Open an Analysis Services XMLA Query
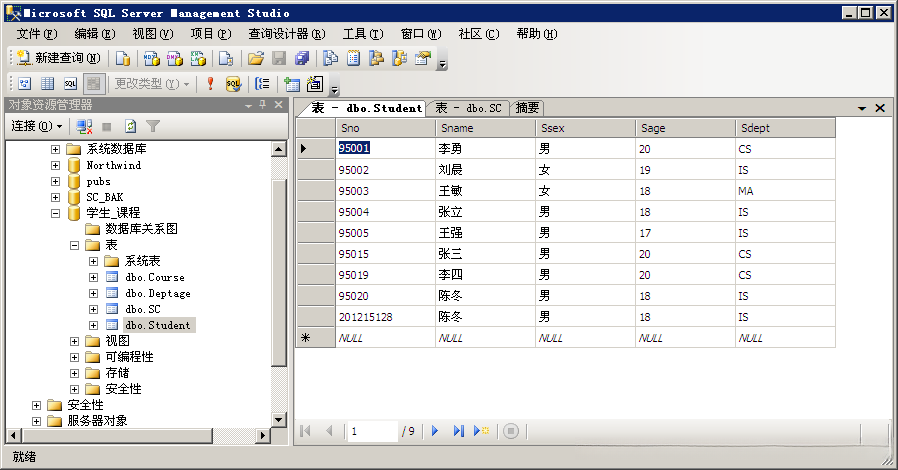The image size is (898, 470). tap(198, 58)
